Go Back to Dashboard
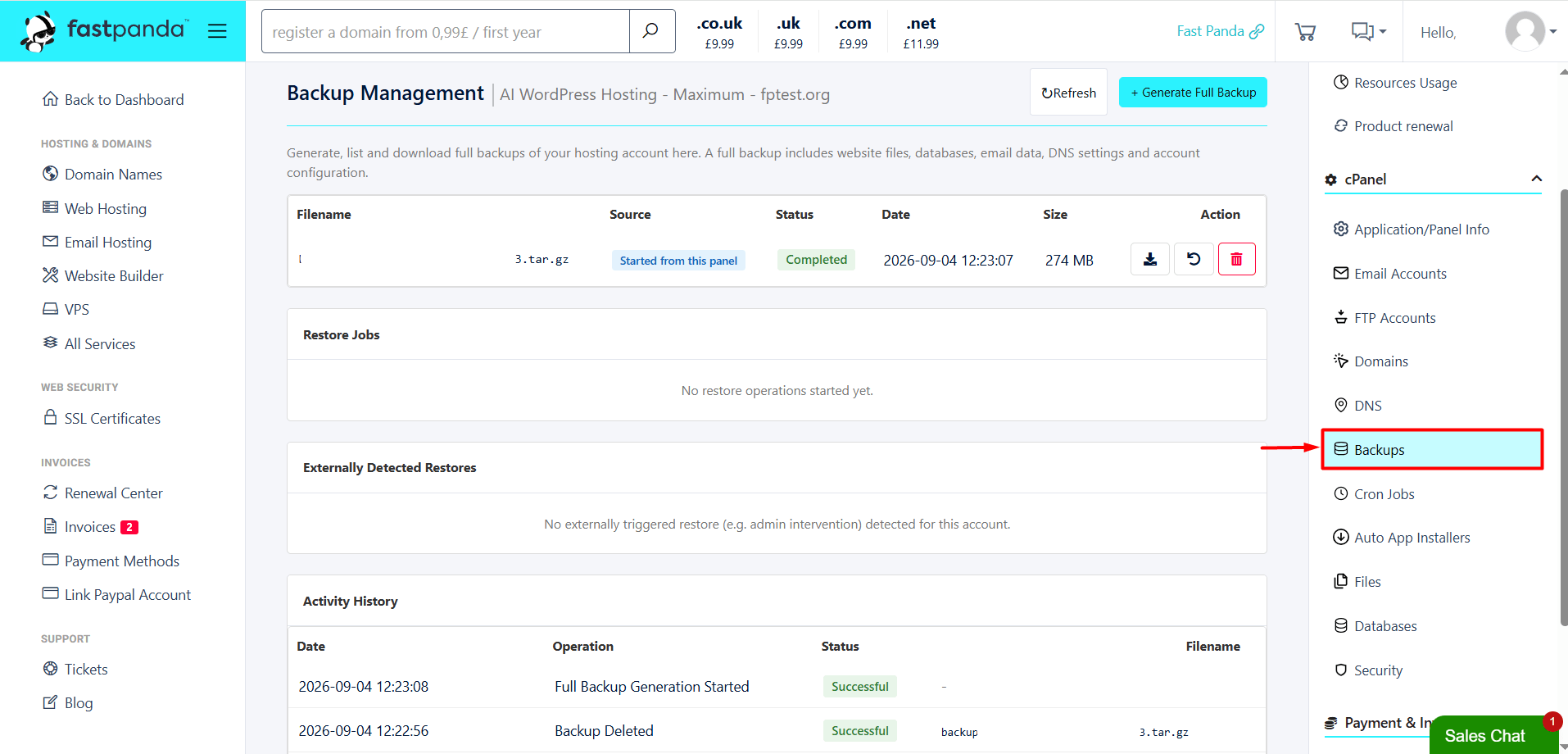The image size is (1568, 754). click(x=113, y=99)
